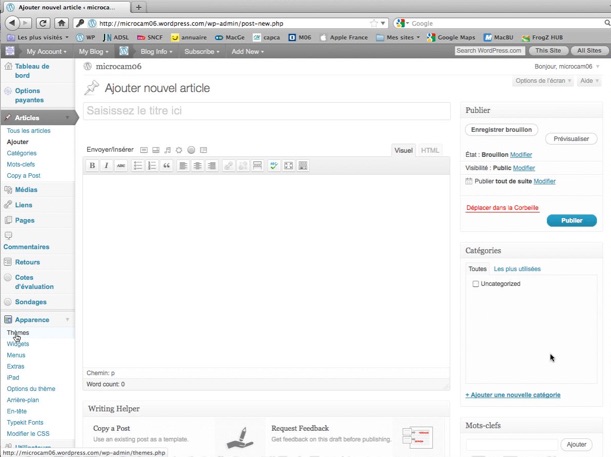
Task: Run the spellcheck tool
Action: [274, 166]
